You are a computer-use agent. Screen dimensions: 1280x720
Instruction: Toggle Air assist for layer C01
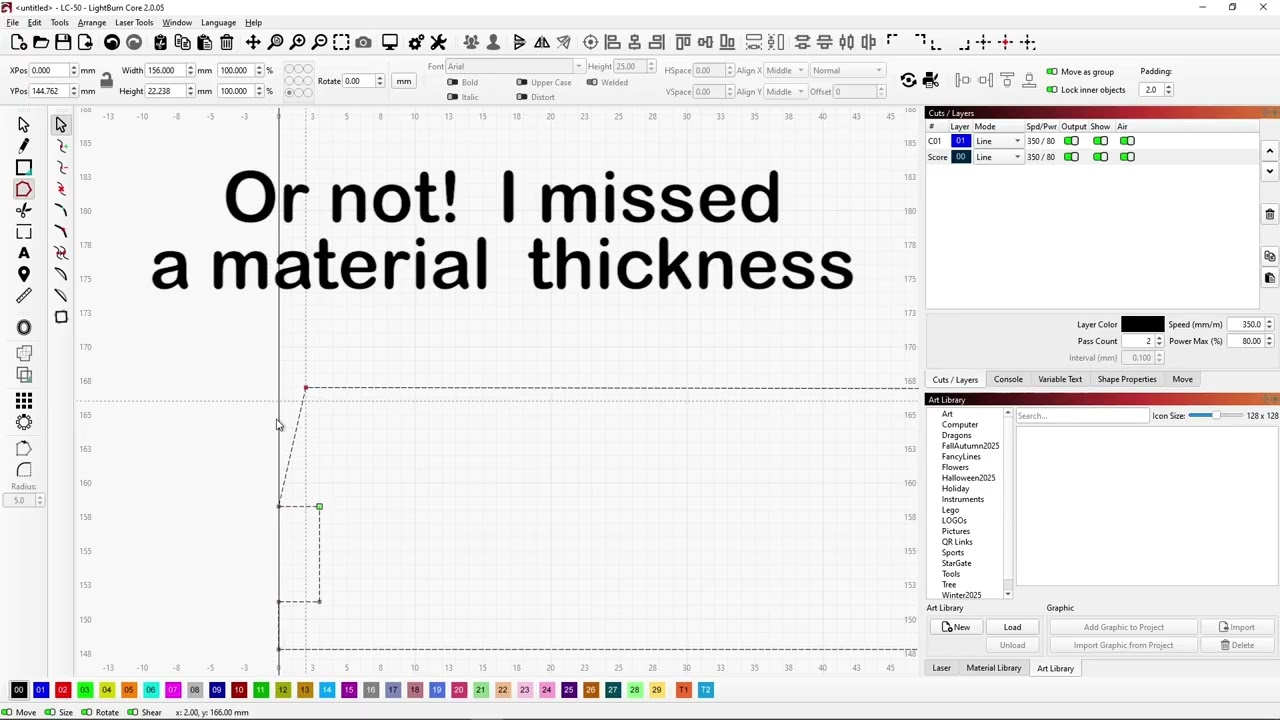click(x=1127, y=141)
